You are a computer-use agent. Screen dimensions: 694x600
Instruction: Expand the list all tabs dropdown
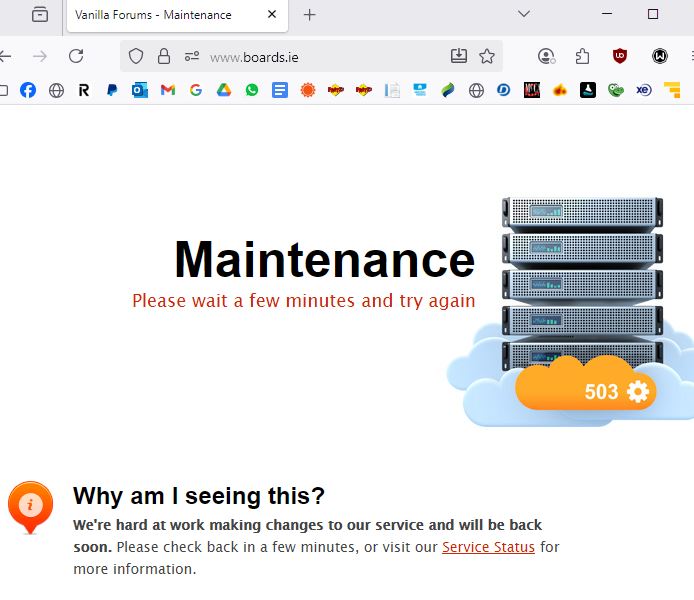[x=523, y=14]
